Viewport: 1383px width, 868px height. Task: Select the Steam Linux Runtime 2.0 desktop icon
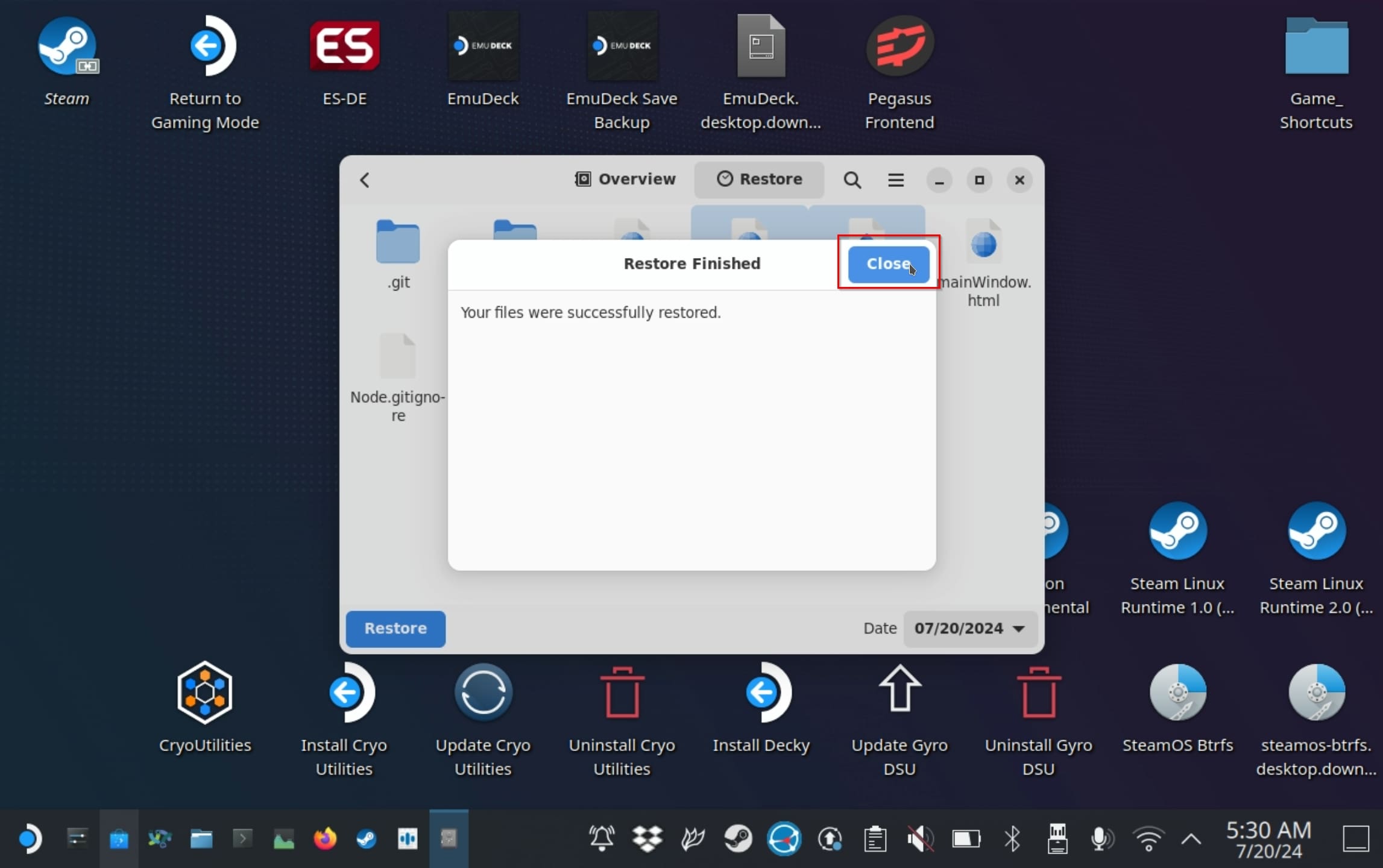pos(1316,558)
